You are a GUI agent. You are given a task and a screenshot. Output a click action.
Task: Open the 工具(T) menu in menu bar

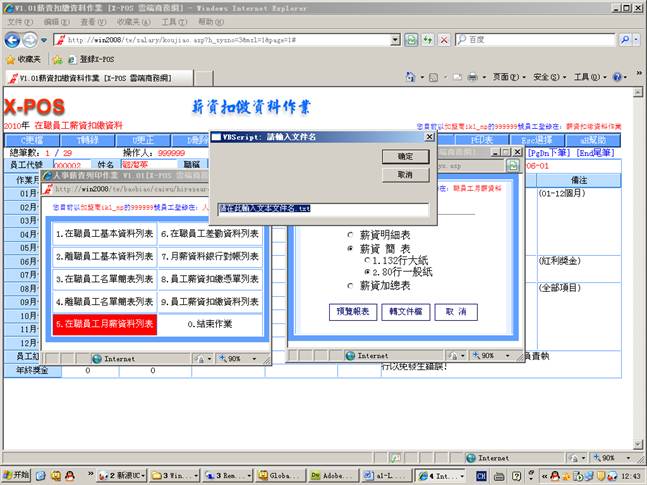(174, 21)
